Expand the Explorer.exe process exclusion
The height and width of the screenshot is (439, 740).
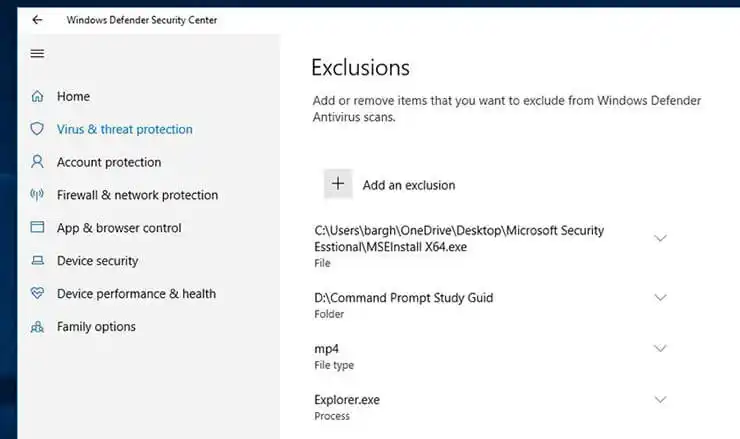[660, 400]
